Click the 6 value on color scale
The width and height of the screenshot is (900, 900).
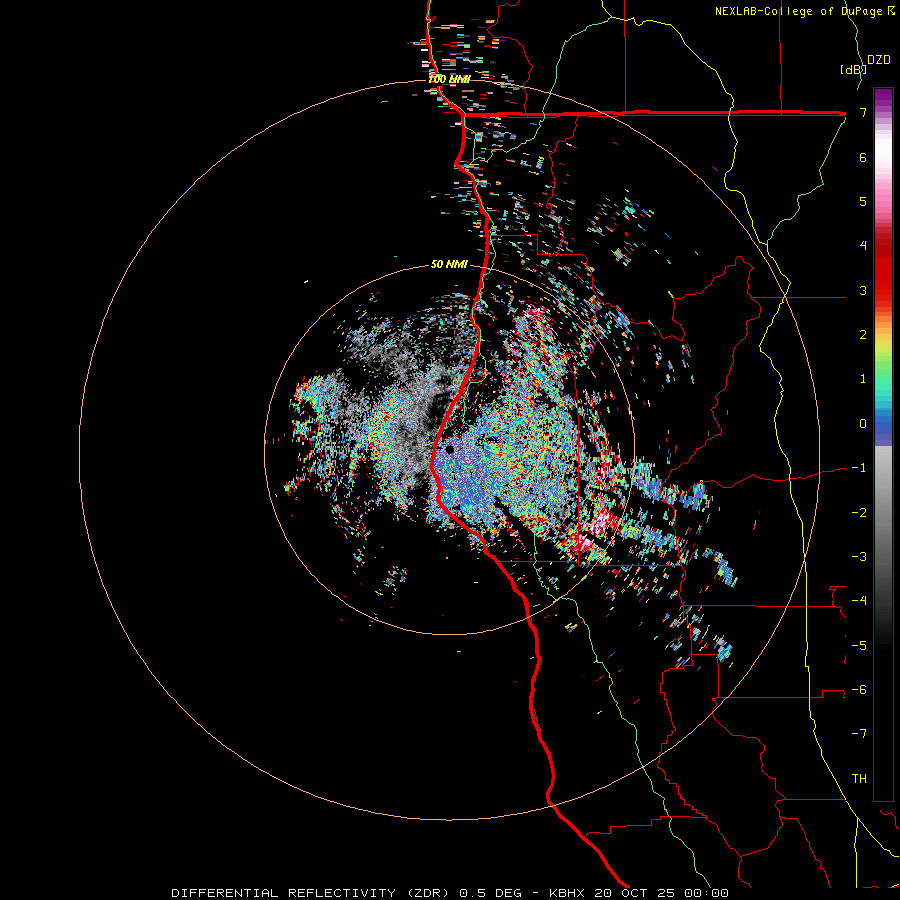[x=863, y=157]
